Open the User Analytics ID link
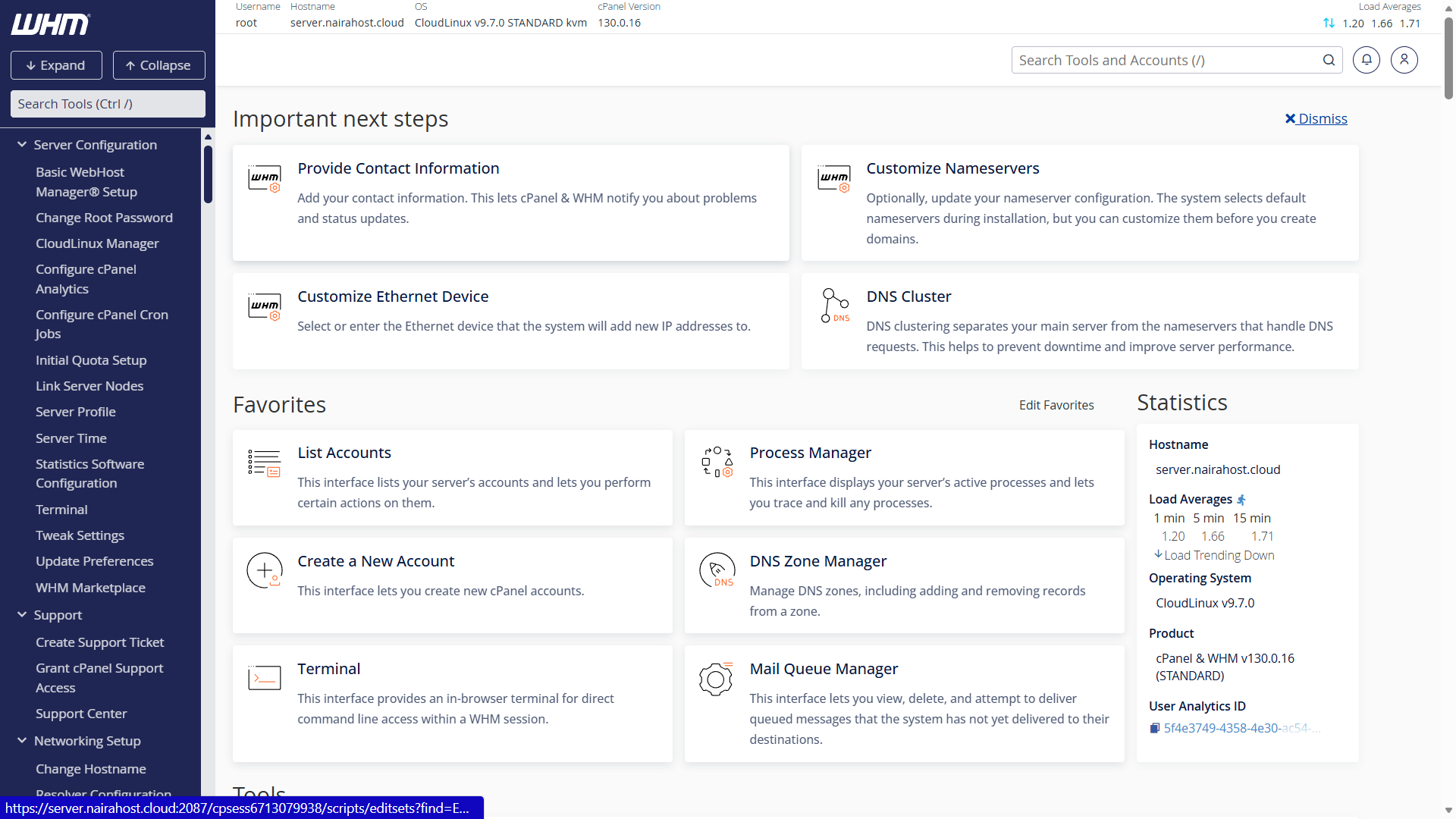Screen dimensions: 1456x819 click(x=1241, y=728)
